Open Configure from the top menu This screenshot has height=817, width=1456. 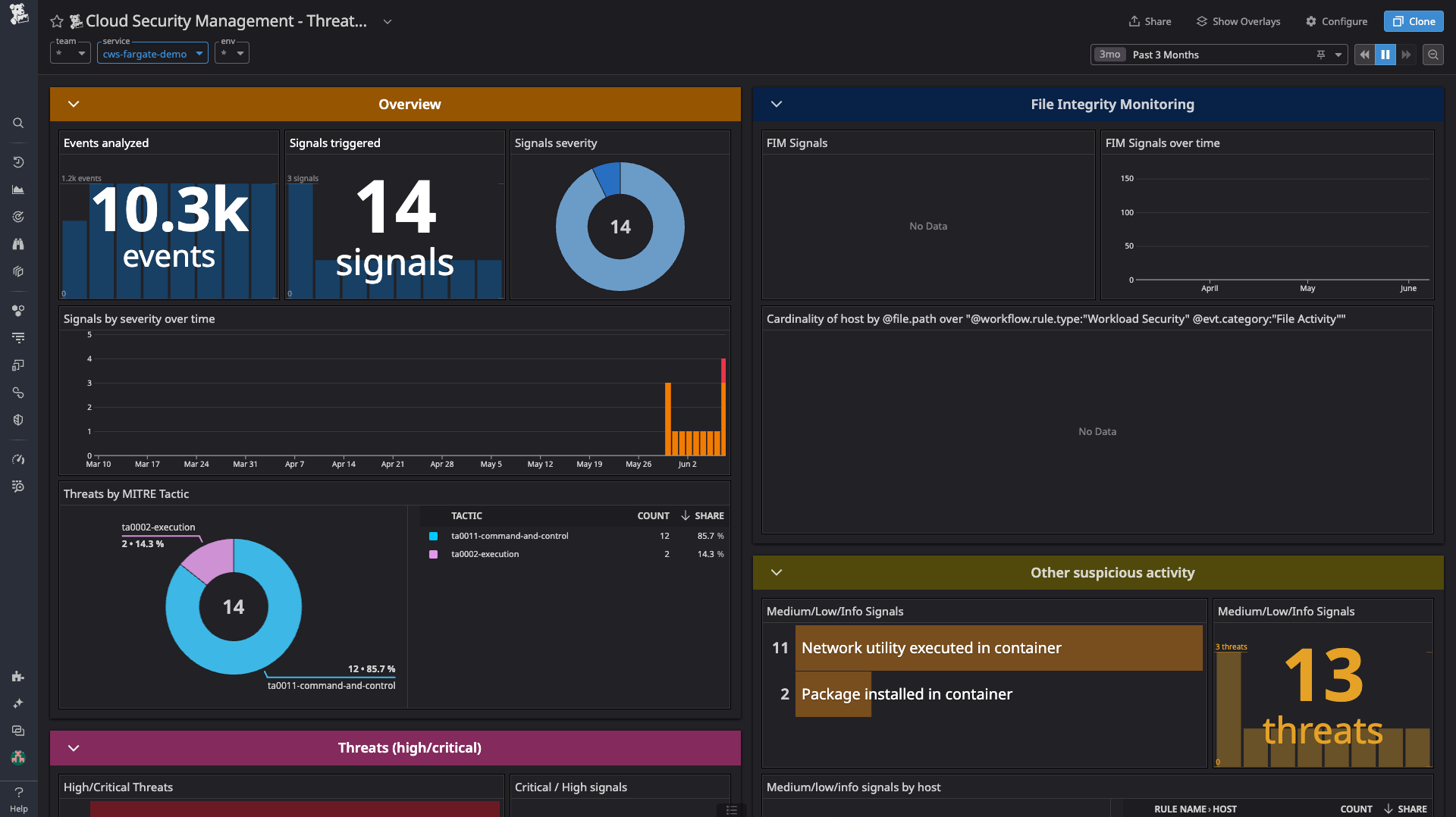click(1336, 21)
